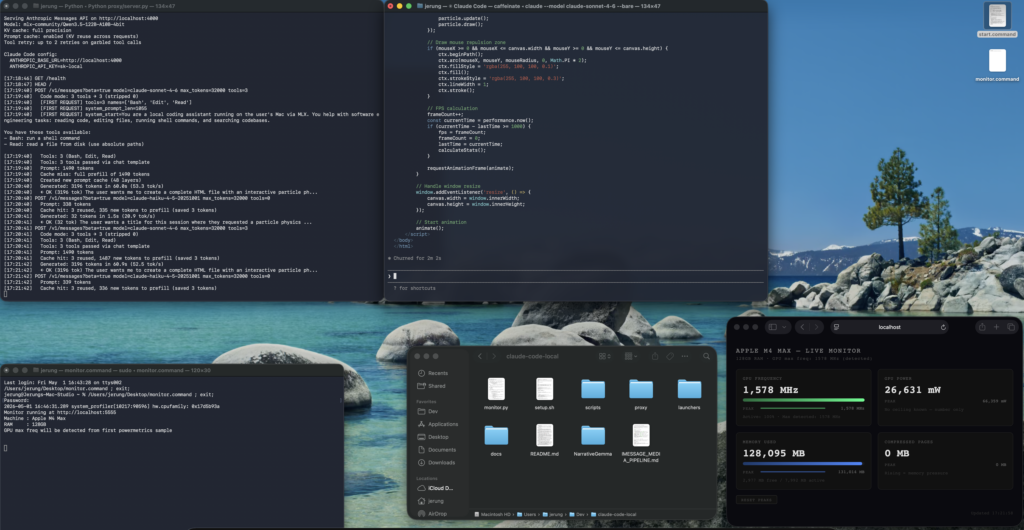Viewport: 1024px width, 530px height.
Task: Click the page reader icon in Safari address bar
Action: pos(837,327)
